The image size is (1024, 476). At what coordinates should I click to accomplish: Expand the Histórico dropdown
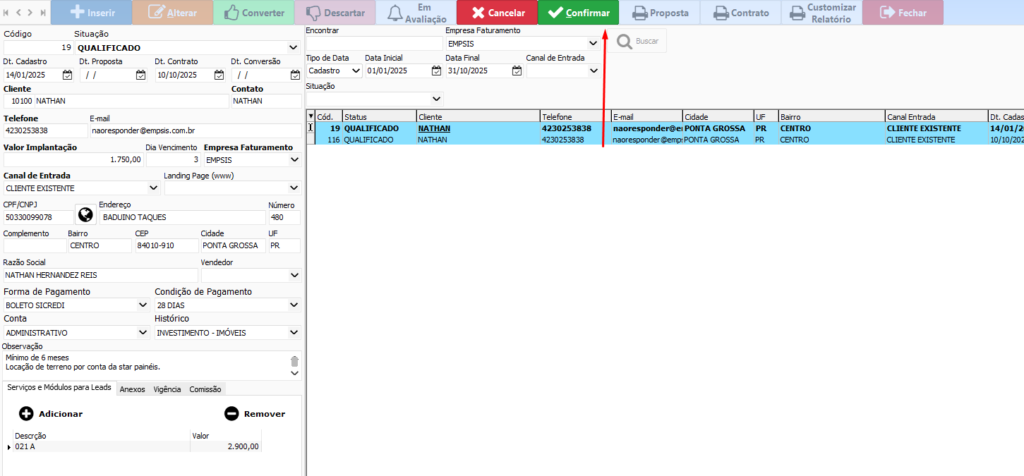(x=293, y=331)
